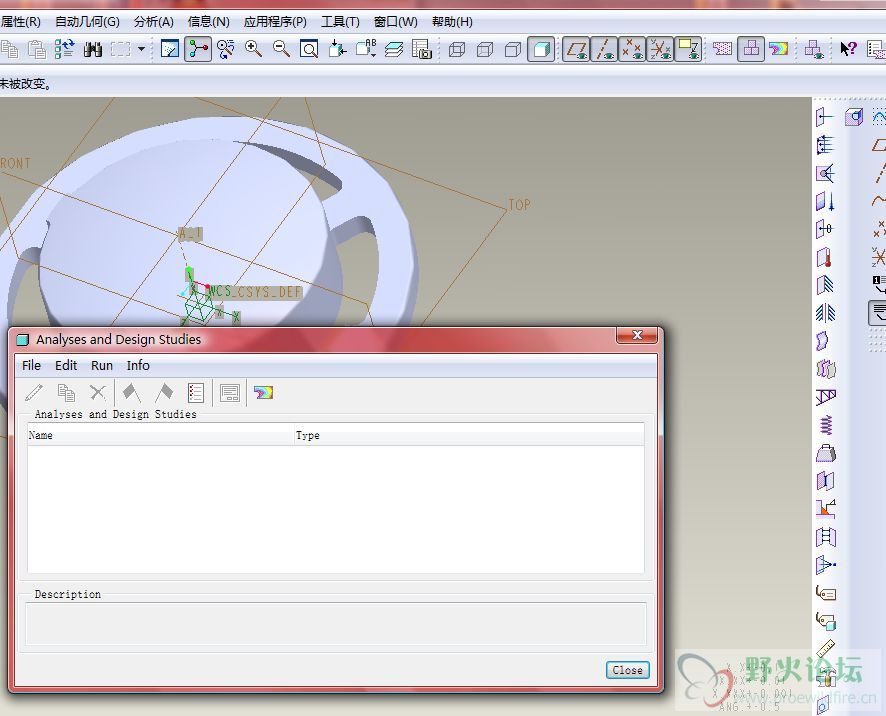Click the spring tool in right sidebar
Viewport: 886px width, 716px height.
point(825,425)
